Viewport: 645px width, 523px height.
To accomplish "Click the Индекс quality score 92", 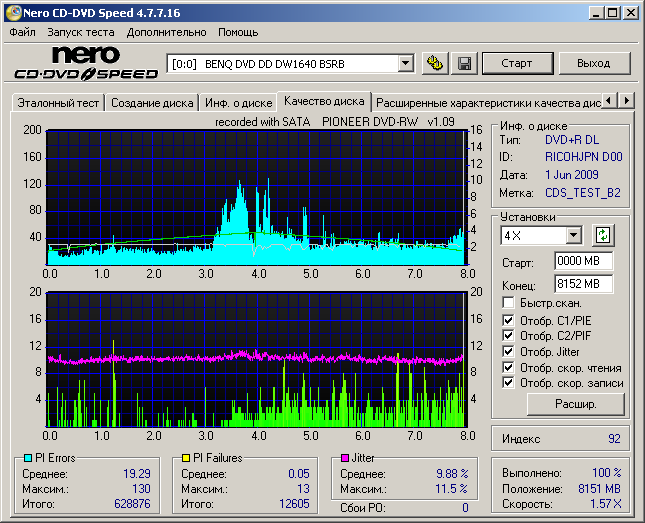I will pyautogui.click(x=614, y=439).
